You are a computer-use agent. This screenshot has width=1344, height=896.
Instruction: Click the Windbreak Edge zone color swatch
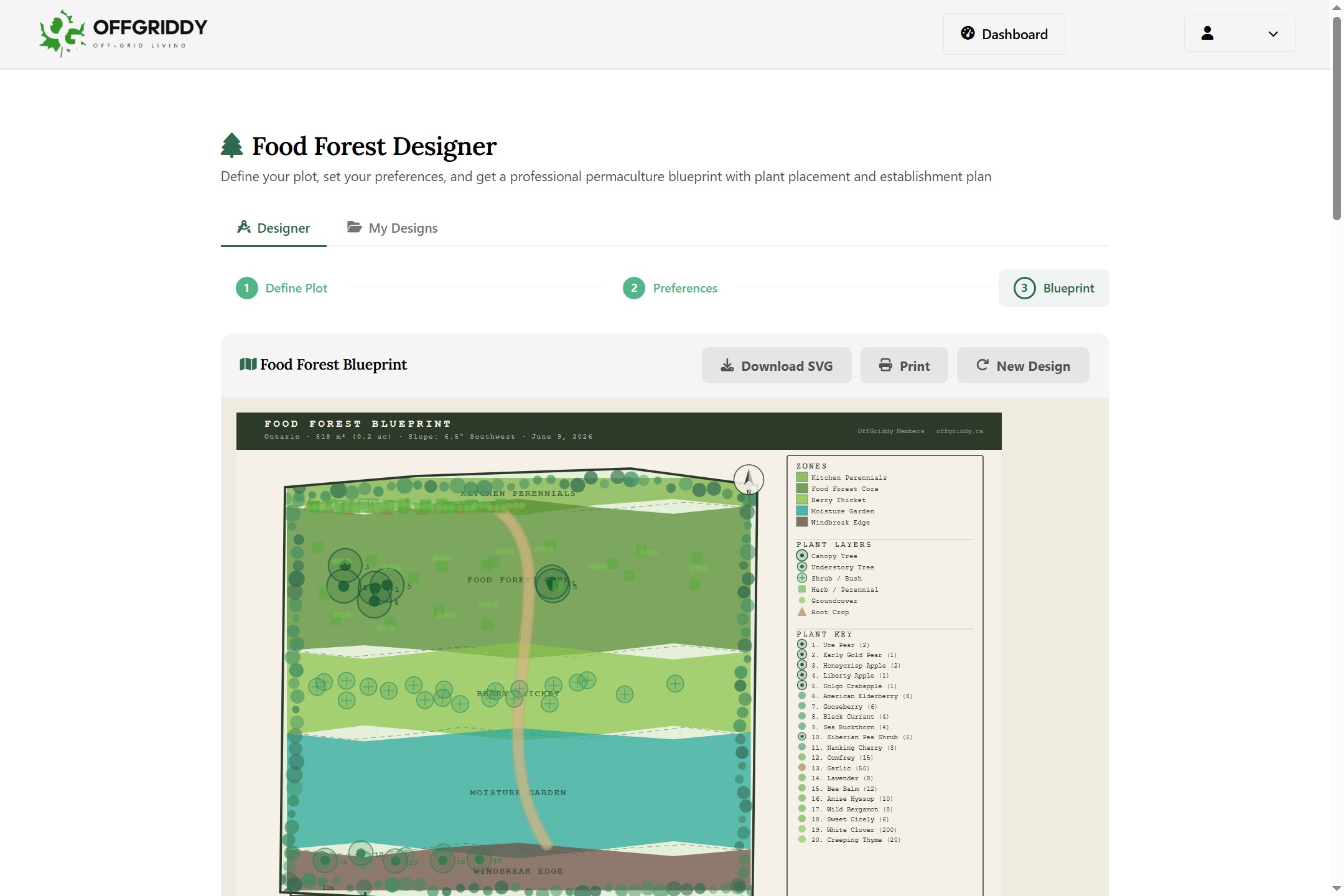click(x=801, y=522)
